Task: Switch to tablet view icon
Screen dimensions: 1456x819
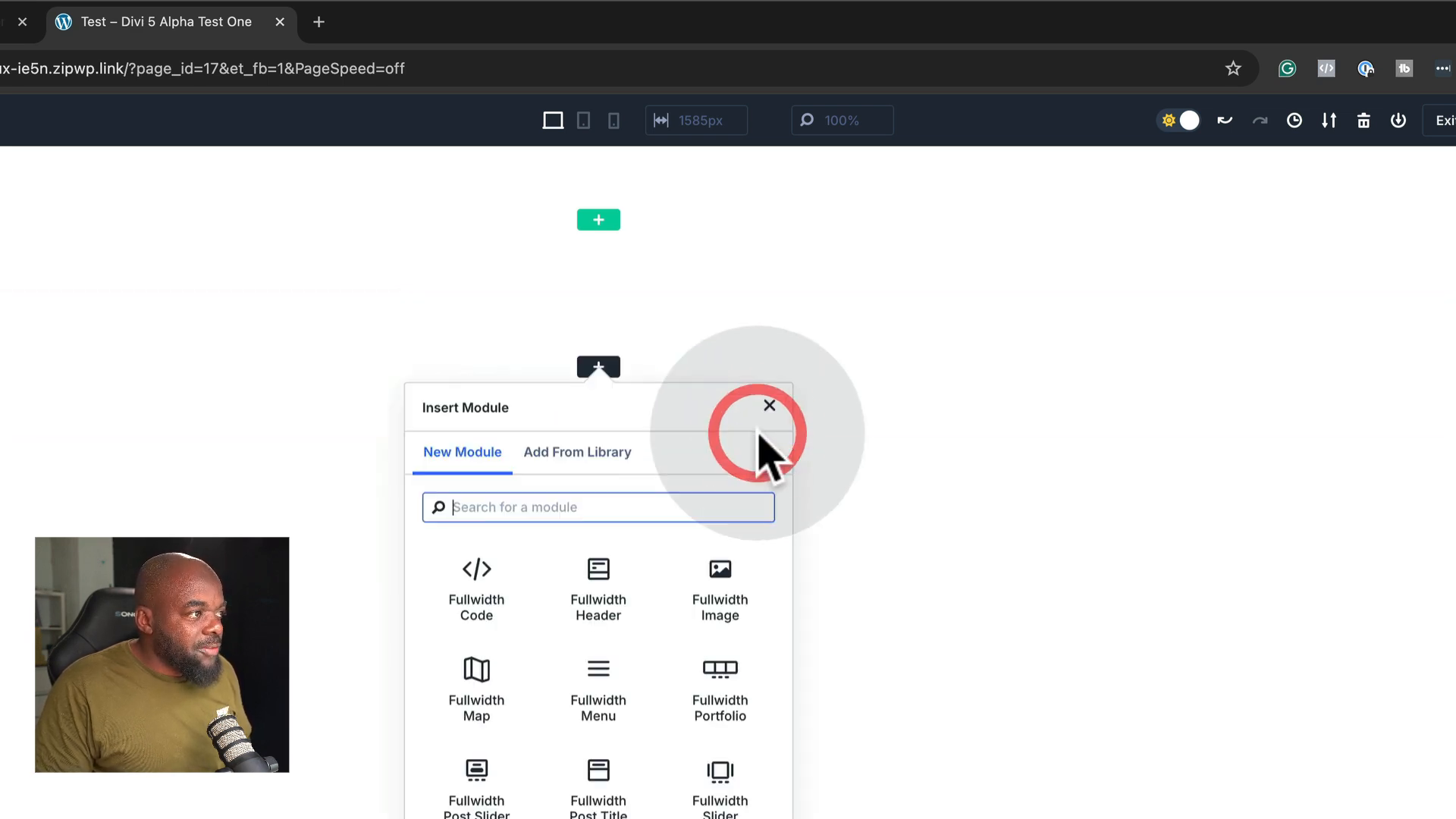Action: click(x=583, y=121)
